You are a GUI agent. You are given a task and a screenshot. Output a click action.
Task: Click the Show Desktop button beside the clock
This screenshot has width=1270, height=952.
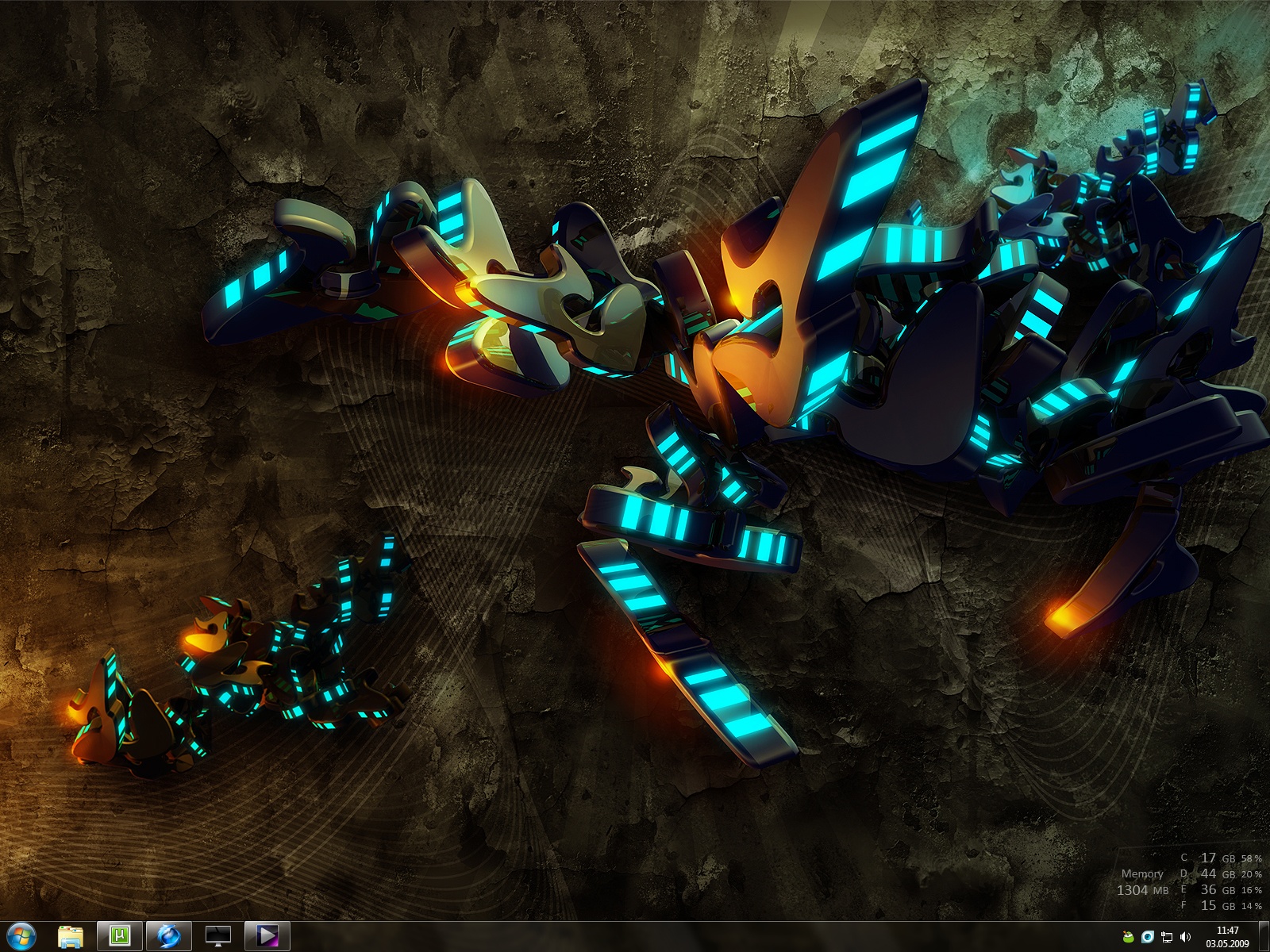pos(1264,937)
